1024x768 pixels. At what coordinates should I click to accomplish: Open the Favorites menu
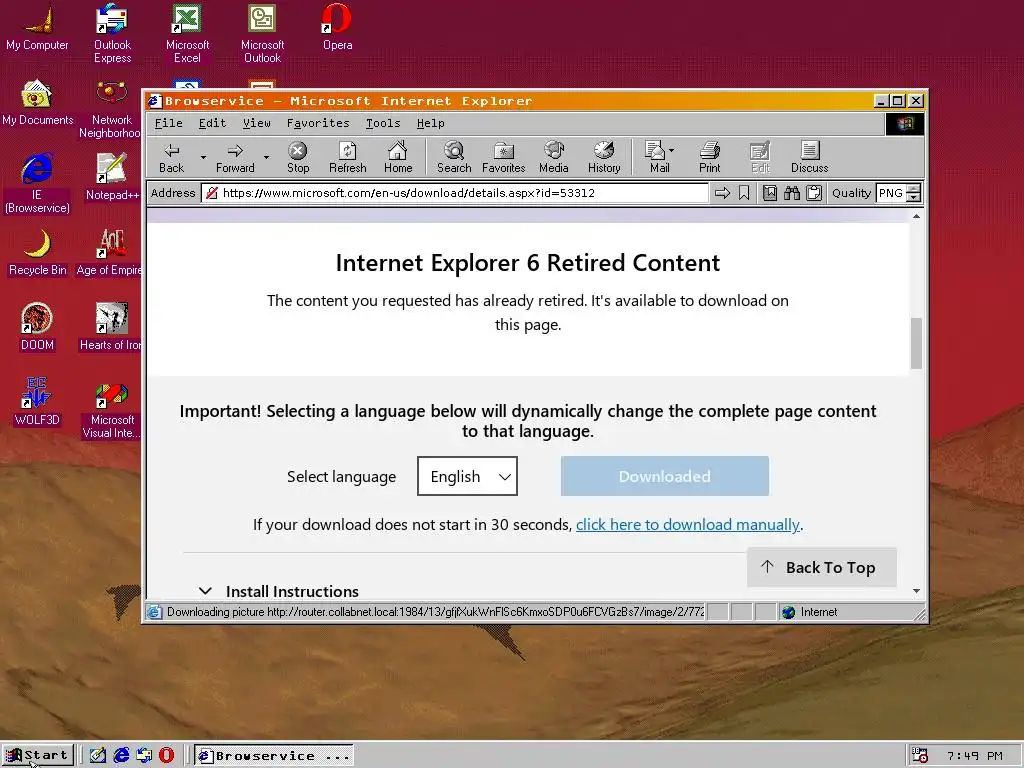pyautogui.click(x=318, y=123)
